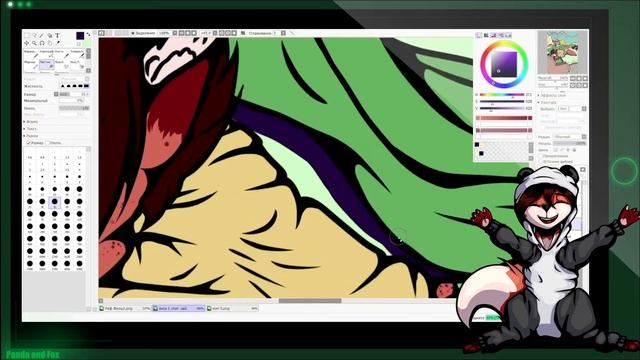Toggle the swatches panel icon
The width and height of the screenshot is (640, 360).
click(x=508, y=36)
